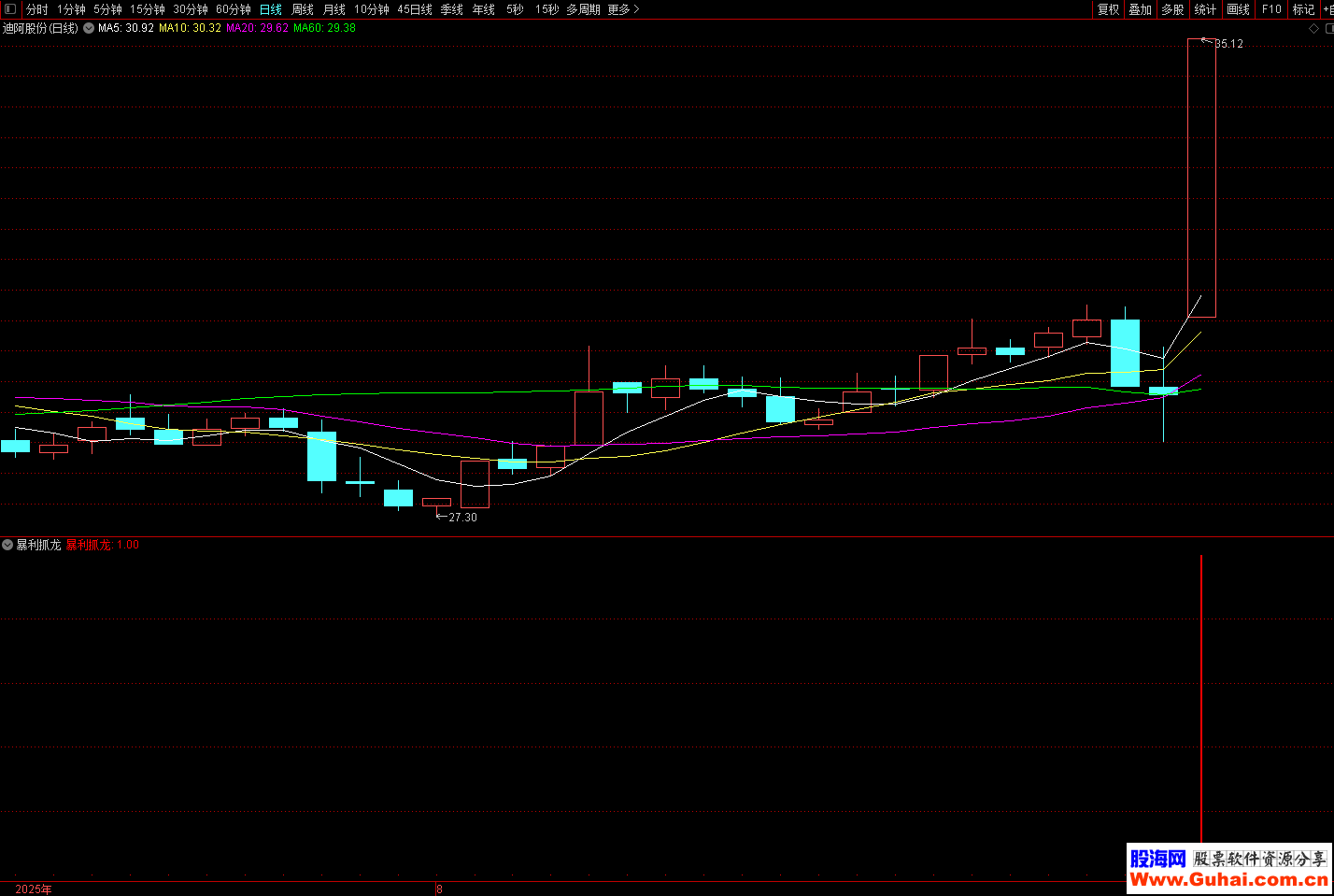Open the 统计 statistics tool
Screen dimensions: 1334x896
pyautogui.click(x=1206, y=9)
